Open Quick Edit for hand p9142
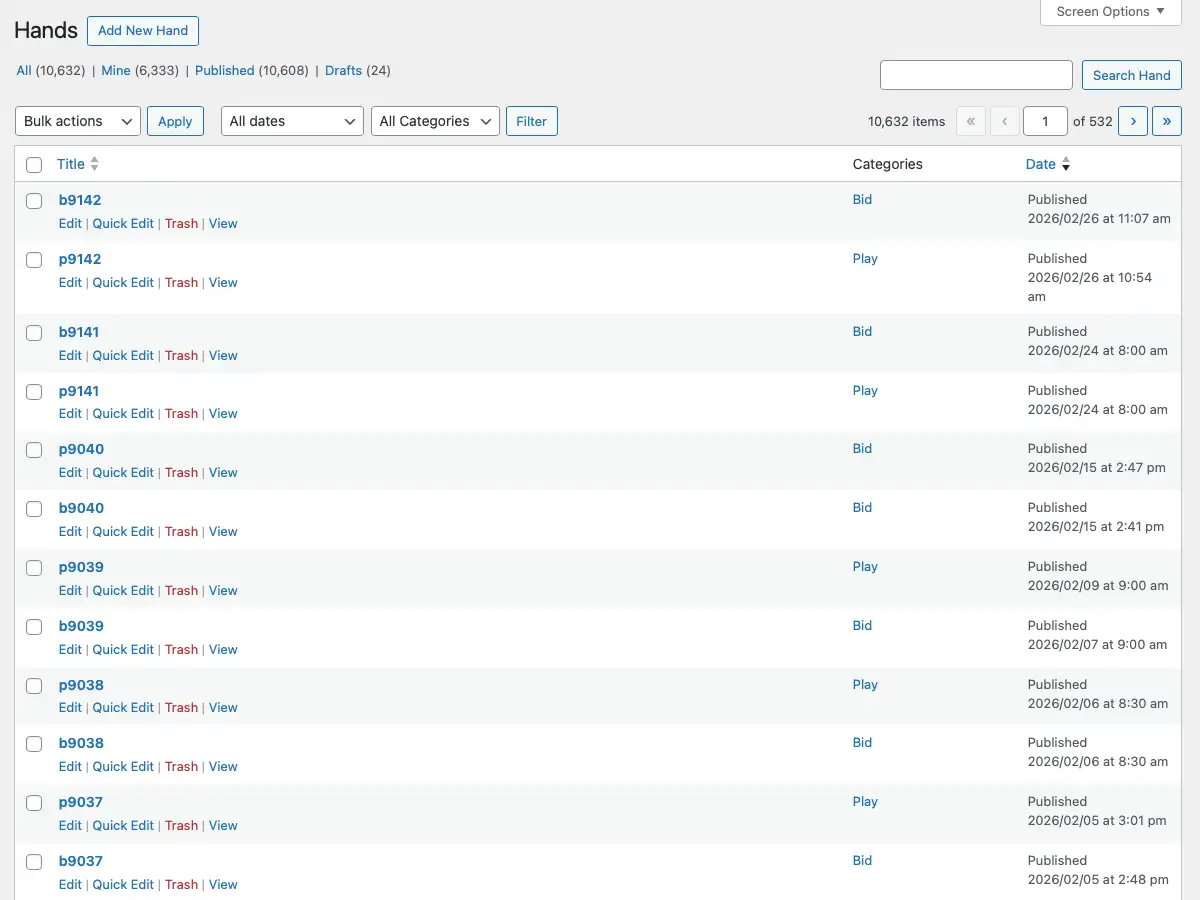 [123, 282]
